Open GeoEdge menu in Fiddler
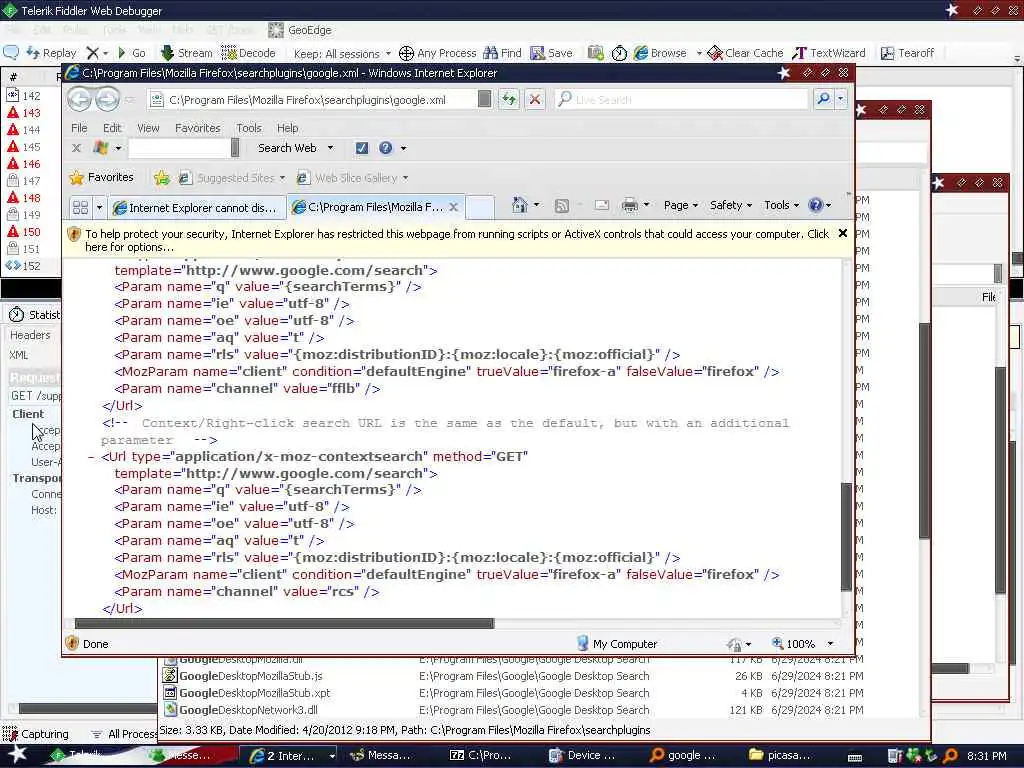The width and height of the screenshot is (1024, 768). tap(300, 30)
